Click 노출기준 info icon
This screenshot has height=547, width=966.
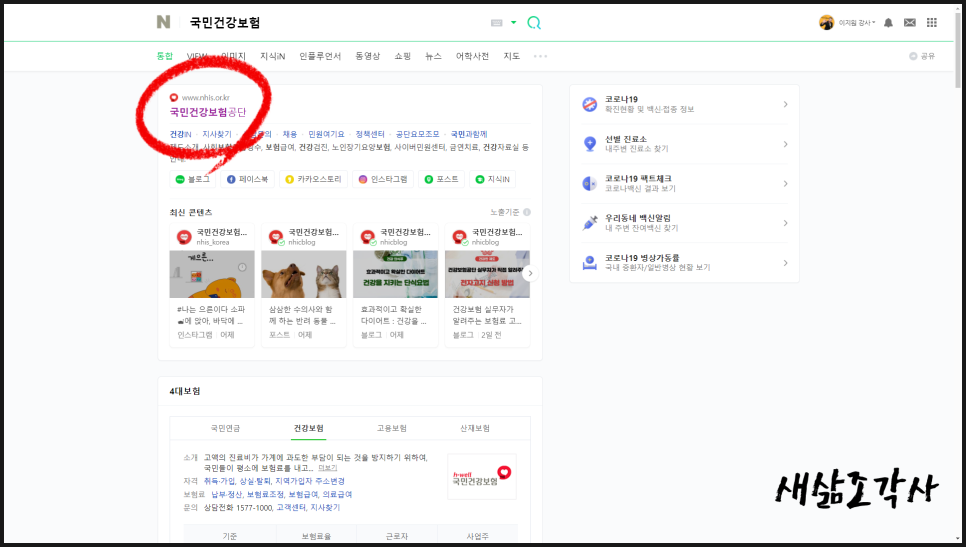point(527,212)
